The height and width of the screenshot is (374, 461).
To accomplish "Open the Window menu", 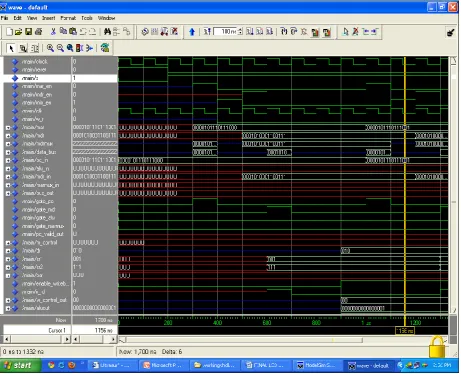I will (x=106, y=18).
